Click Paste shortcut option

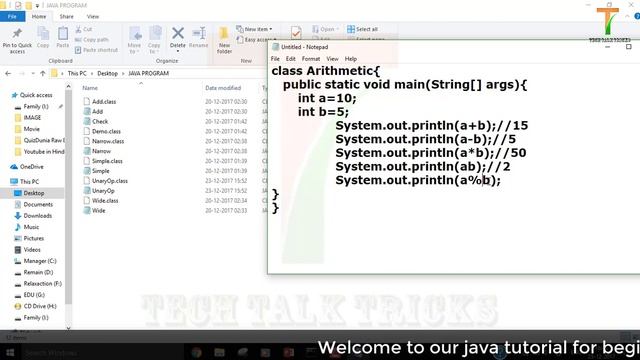click(x=96, y=50)
